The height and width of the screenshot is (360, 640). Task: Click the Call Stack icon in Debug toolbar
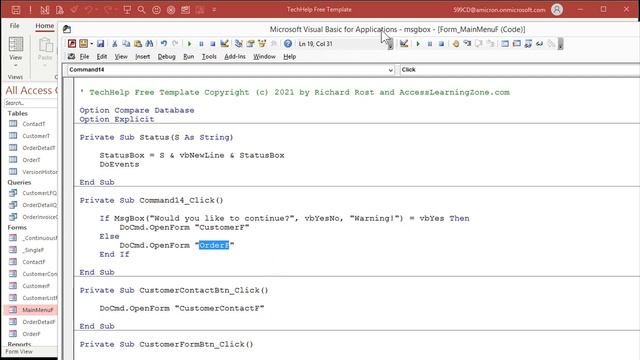[x=551, y=44]
